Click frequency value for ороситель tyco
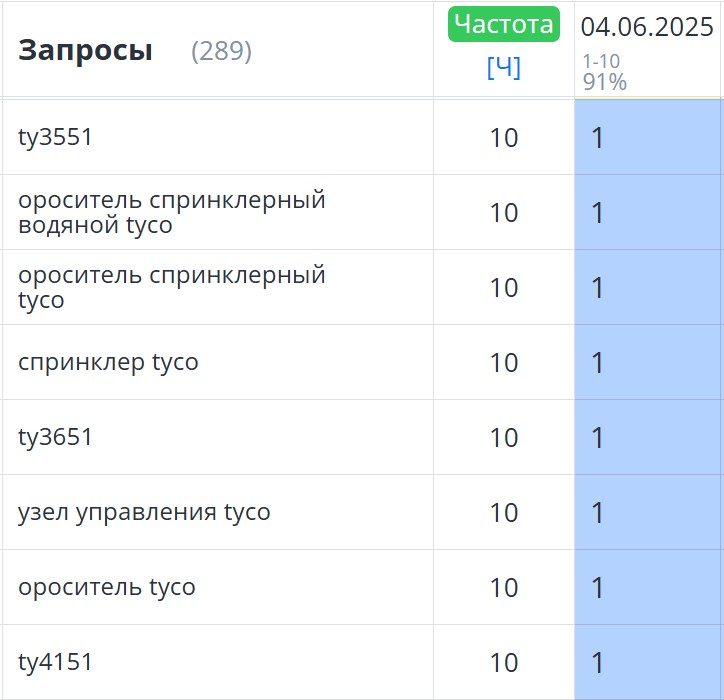724x700 pixels. (504, 588)
